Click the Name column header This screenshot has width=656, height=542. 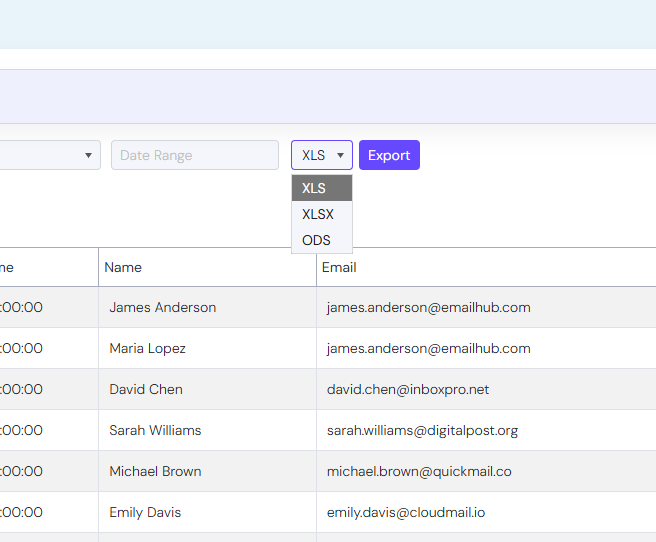coord(208,267)
